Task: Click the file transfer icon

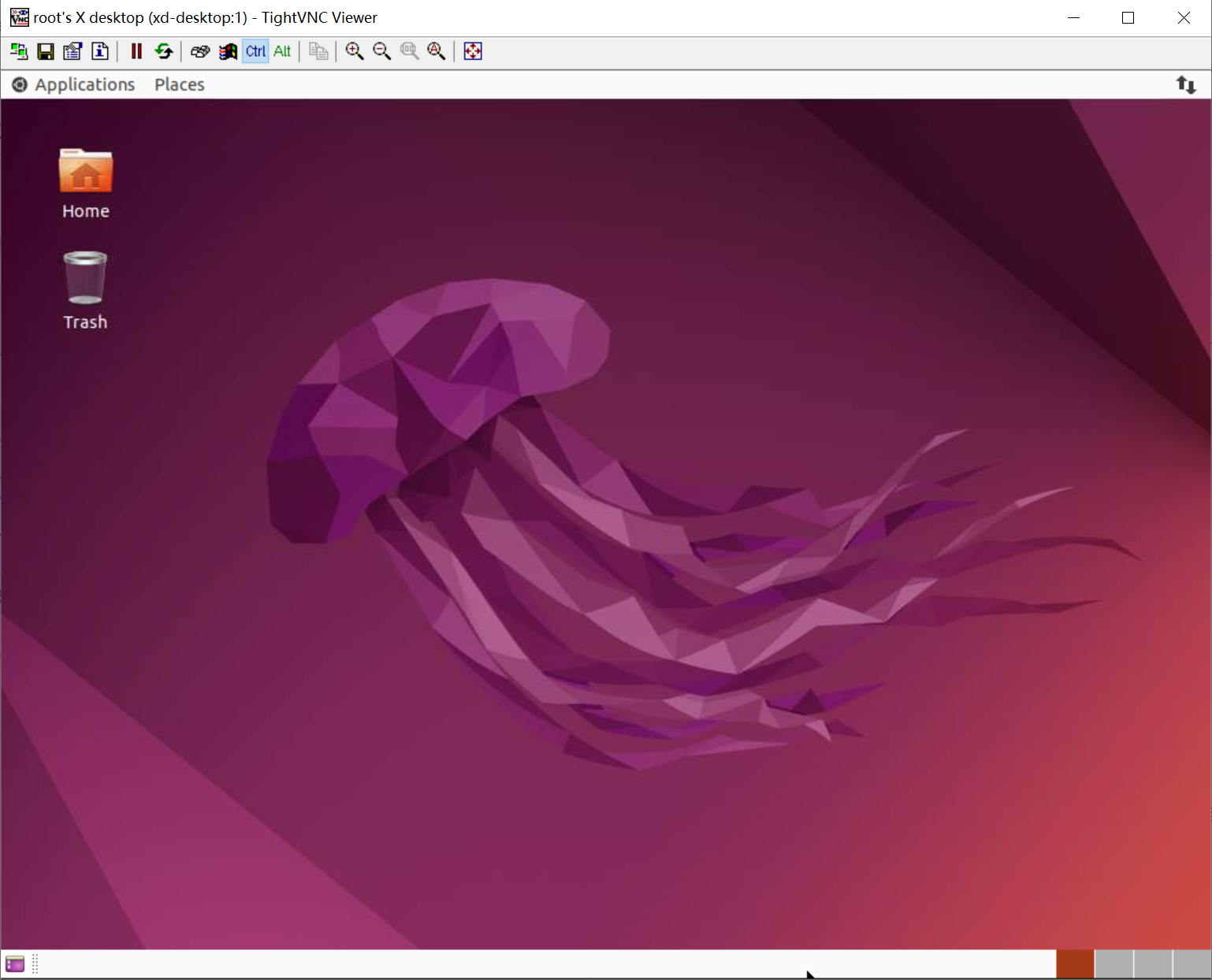Action: (318, 51)
